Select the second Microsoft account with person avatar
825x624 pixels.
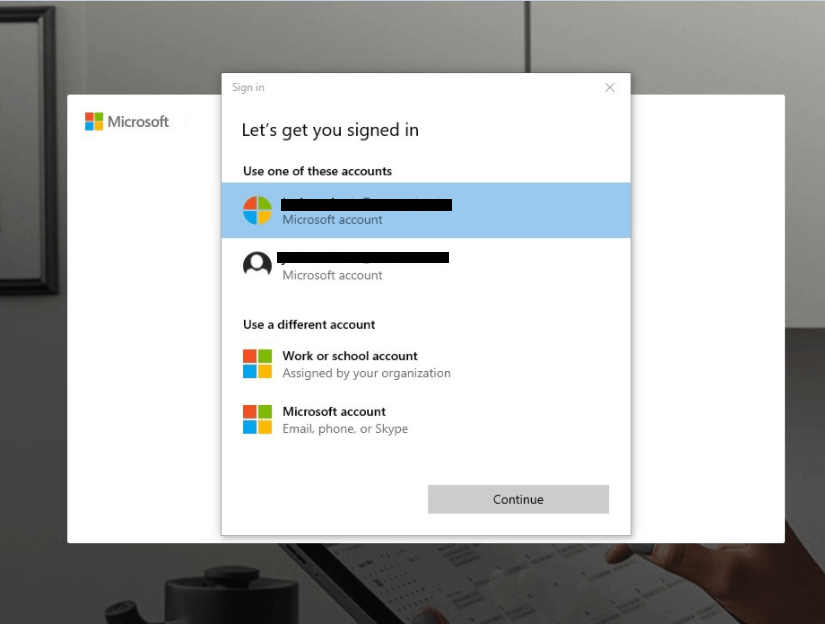pyautogui.click(x=426, y=266)
